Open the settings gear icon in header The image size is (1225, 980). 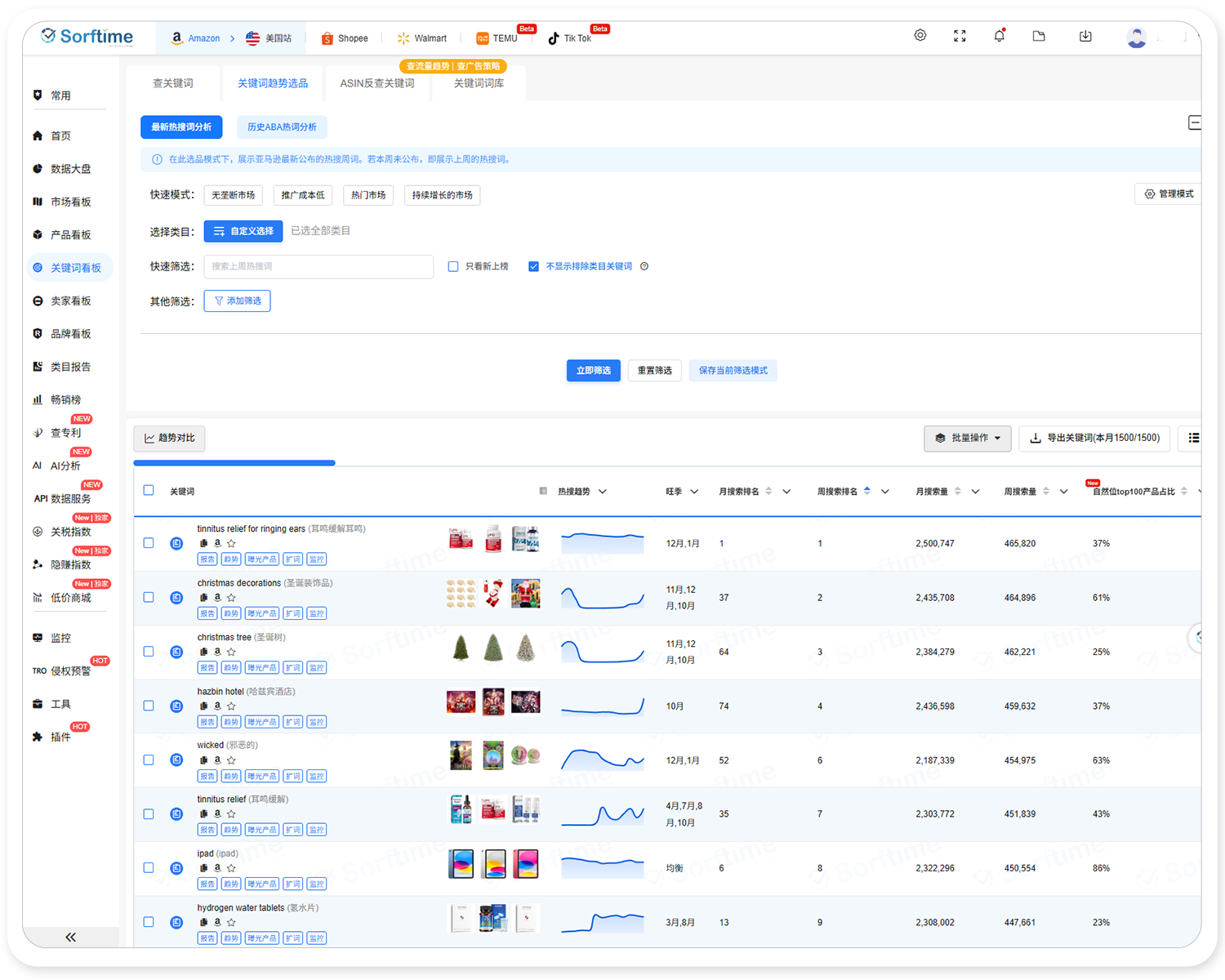(920, 36)
